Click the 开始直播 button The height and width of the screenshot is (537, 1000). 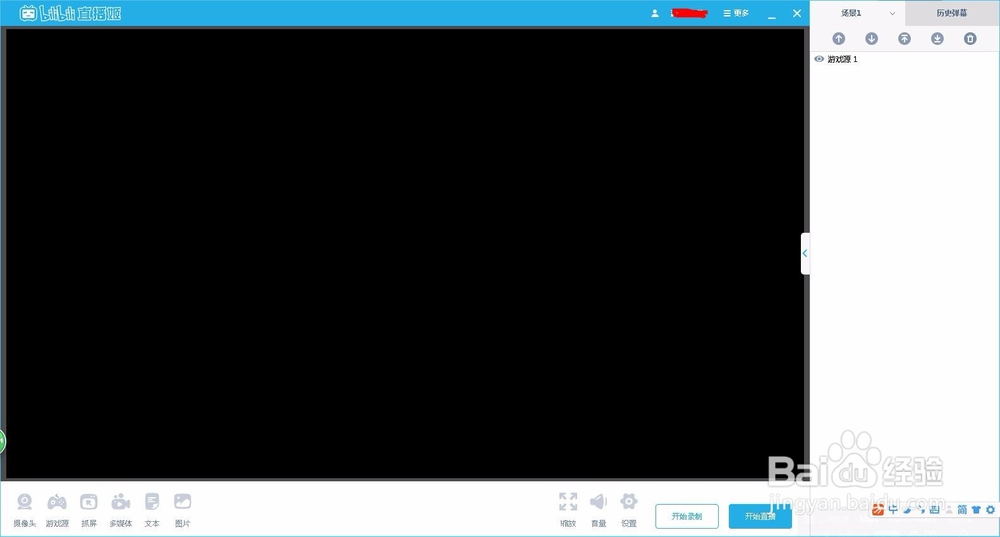click(x=760, y=516)
